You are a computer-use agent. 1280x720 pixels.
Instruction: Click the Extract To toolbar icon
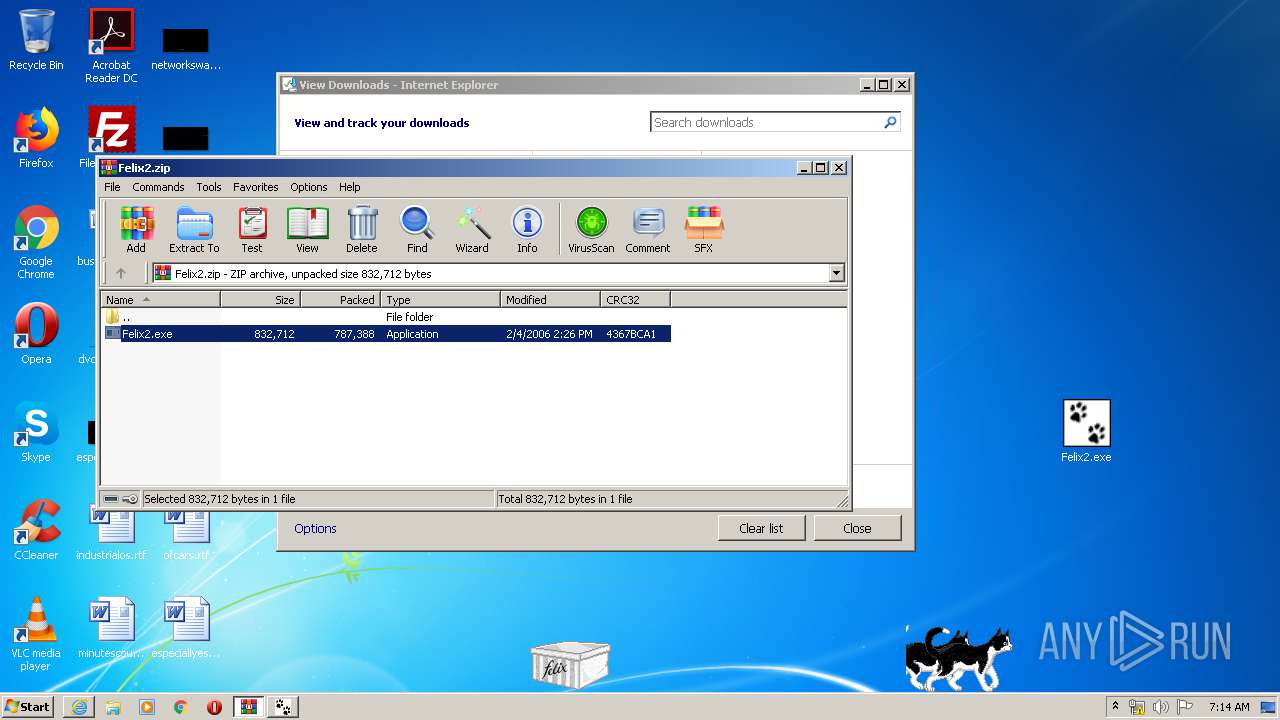click(x=194, y=230)
